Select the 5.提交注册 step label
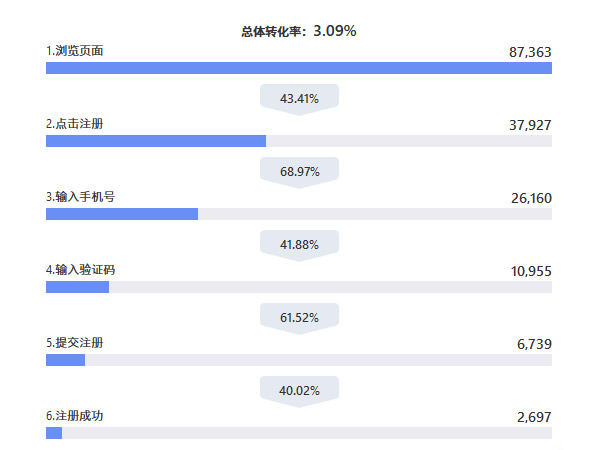The image size is (600, 450). (x=75, y=342)
